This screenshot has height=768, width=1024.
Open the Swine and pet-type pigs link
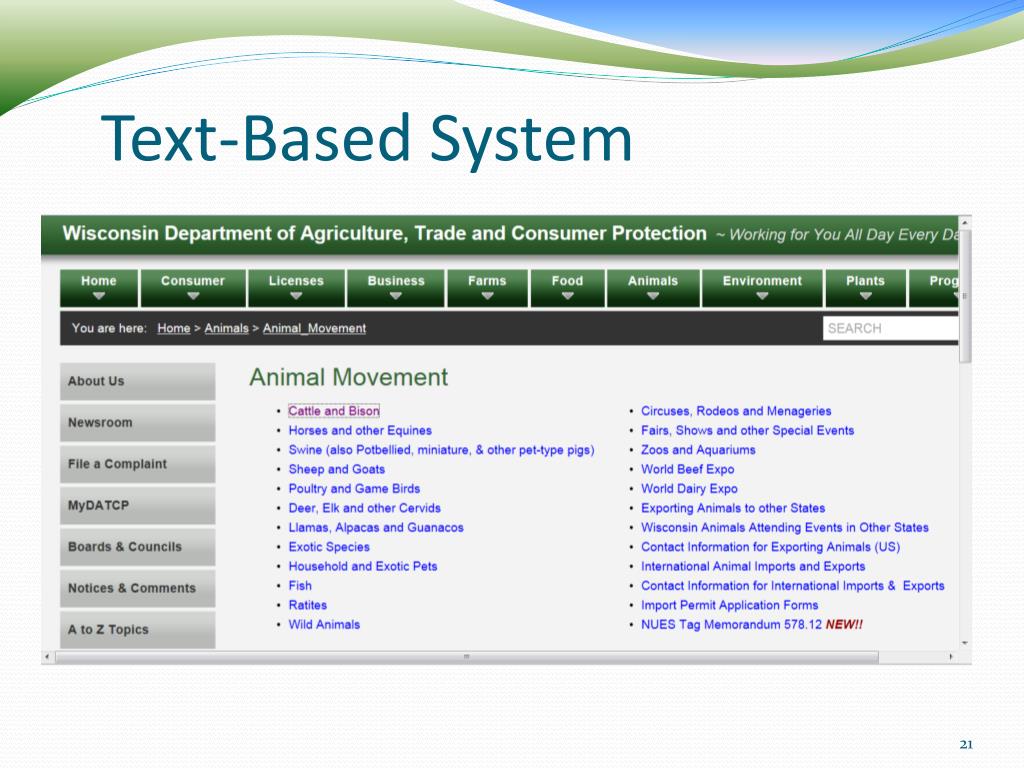click(441, 450)
